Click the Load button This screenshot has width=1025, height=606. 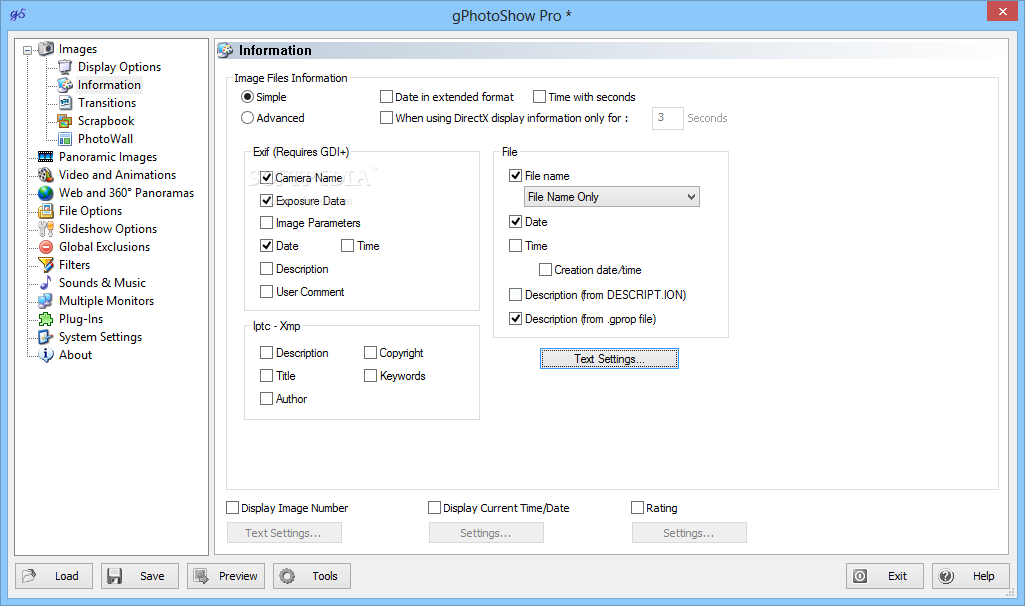54,576
